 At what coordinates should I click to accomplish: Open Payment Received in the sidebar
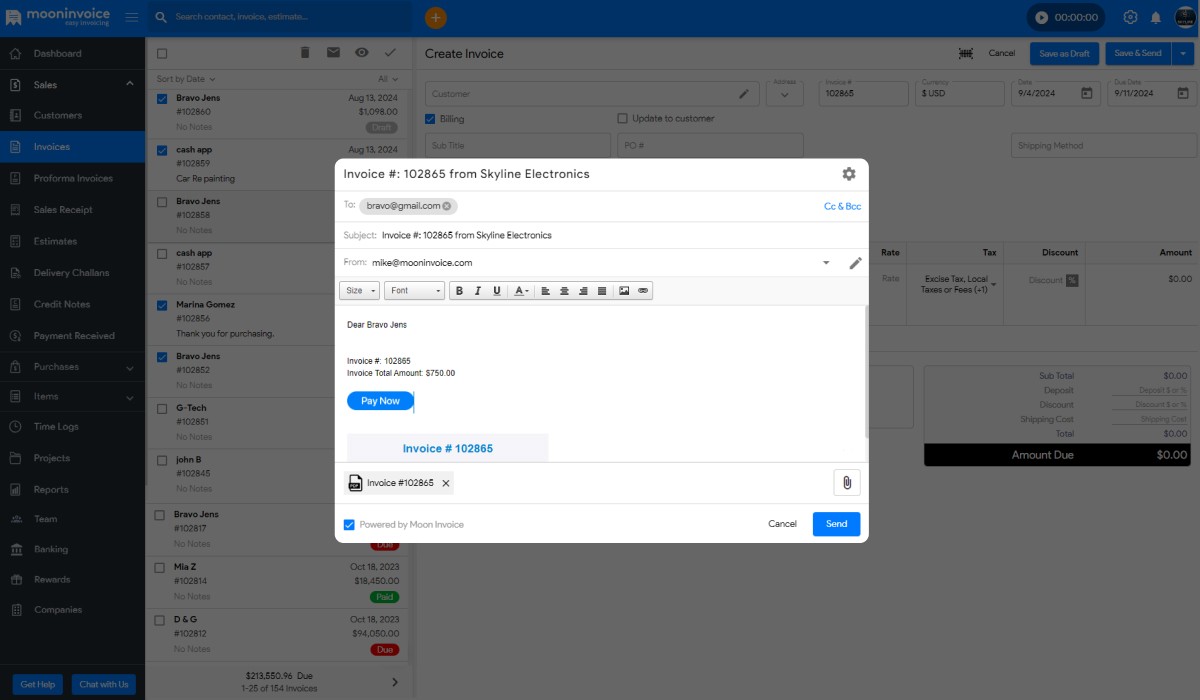coord(72,336)
